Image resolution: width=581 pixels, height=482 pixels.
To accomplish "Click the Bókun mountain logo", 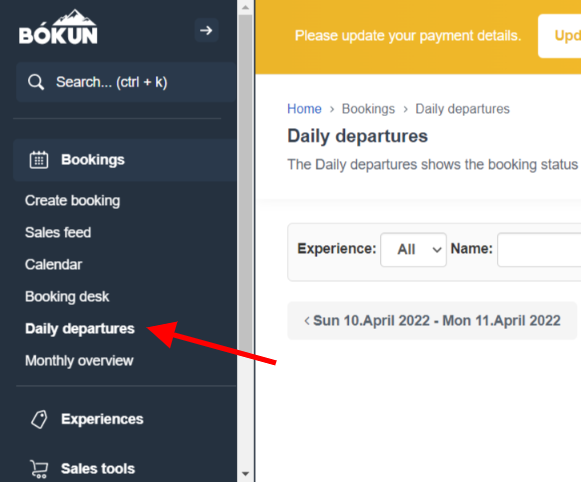I will click(x=58, y=27).
